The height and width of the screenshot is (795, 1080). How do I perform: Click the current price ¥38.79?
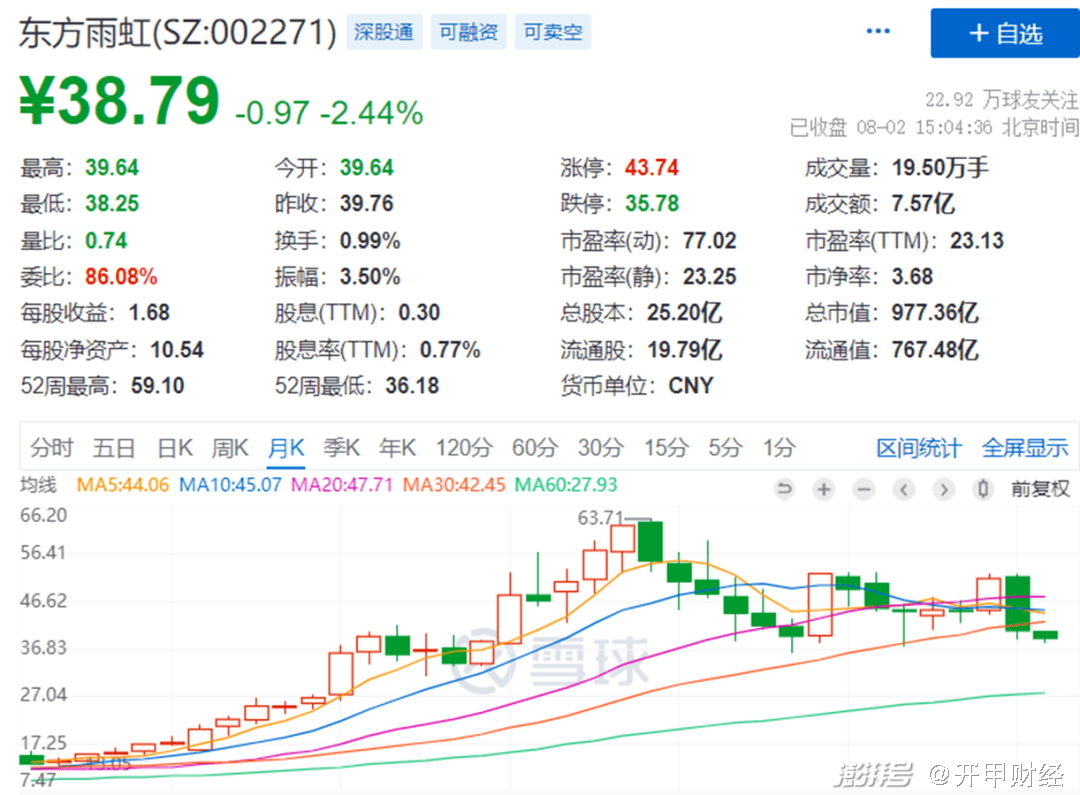point(119,101)
